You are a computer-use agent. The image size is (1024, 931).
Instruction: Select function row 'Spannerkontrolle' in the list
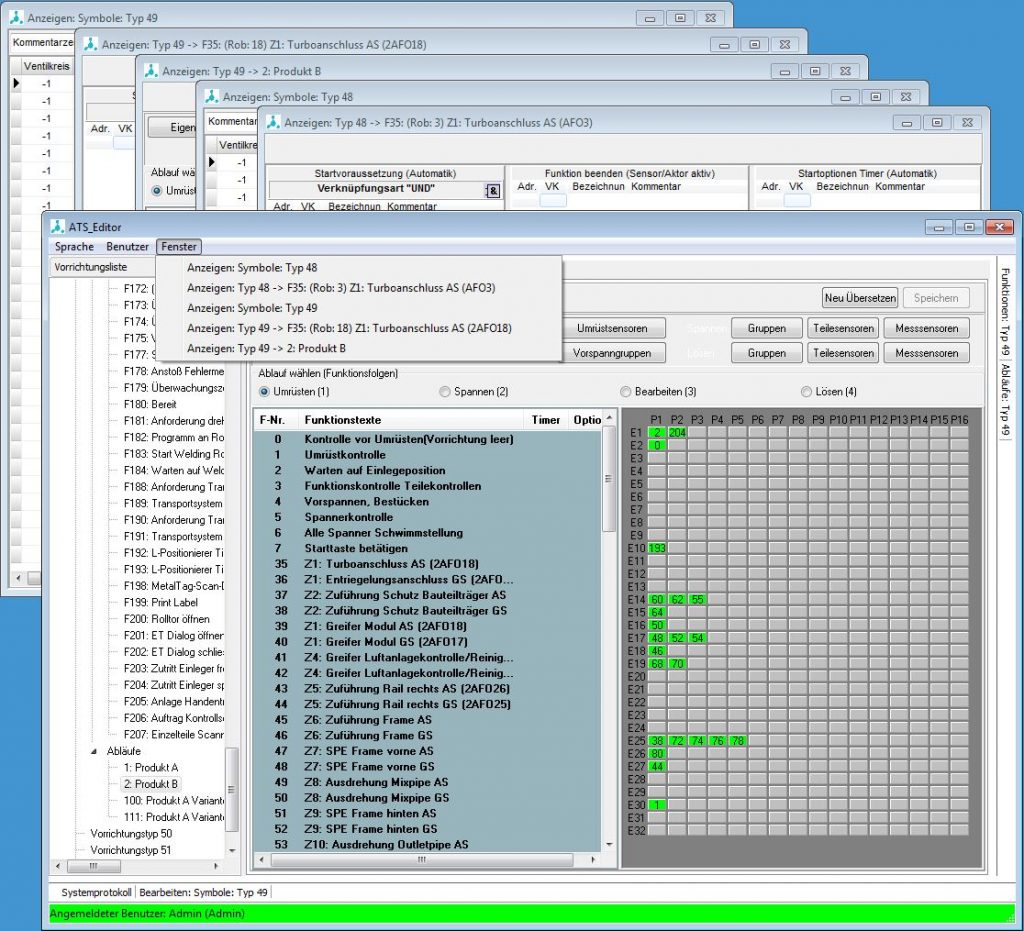tap(348, 517)
